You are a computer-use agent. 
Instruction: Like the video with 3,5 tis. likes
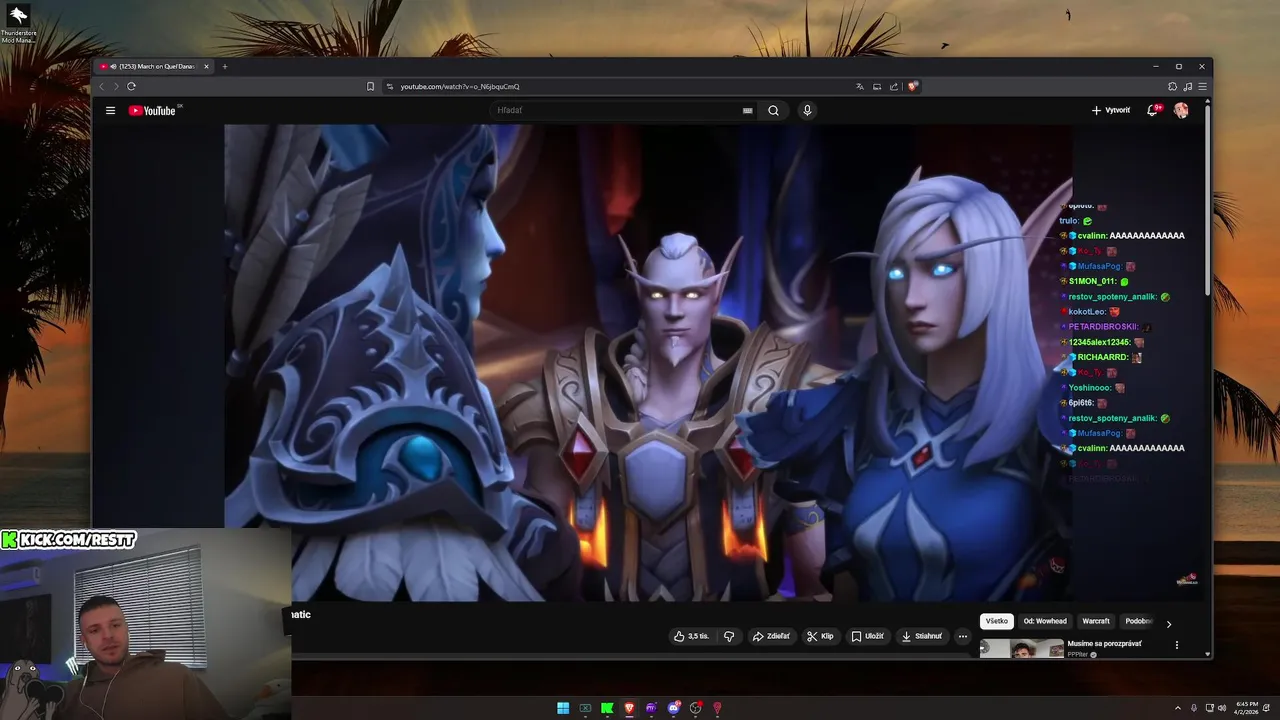[x=691, y=636]
